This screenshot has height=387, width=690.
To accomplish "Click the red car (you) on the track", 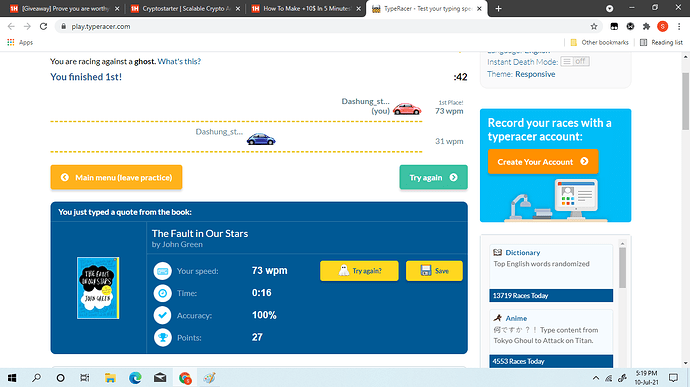I will (407, 109).
